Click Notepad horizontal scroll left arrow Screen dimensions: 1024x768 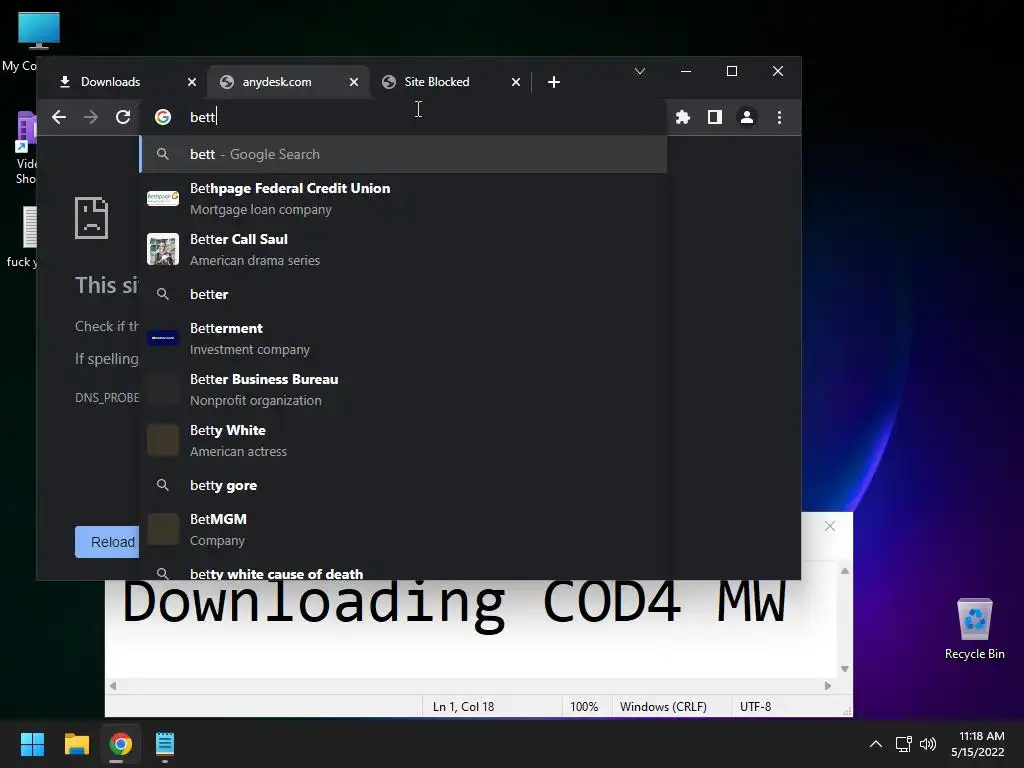click(113, 686)
